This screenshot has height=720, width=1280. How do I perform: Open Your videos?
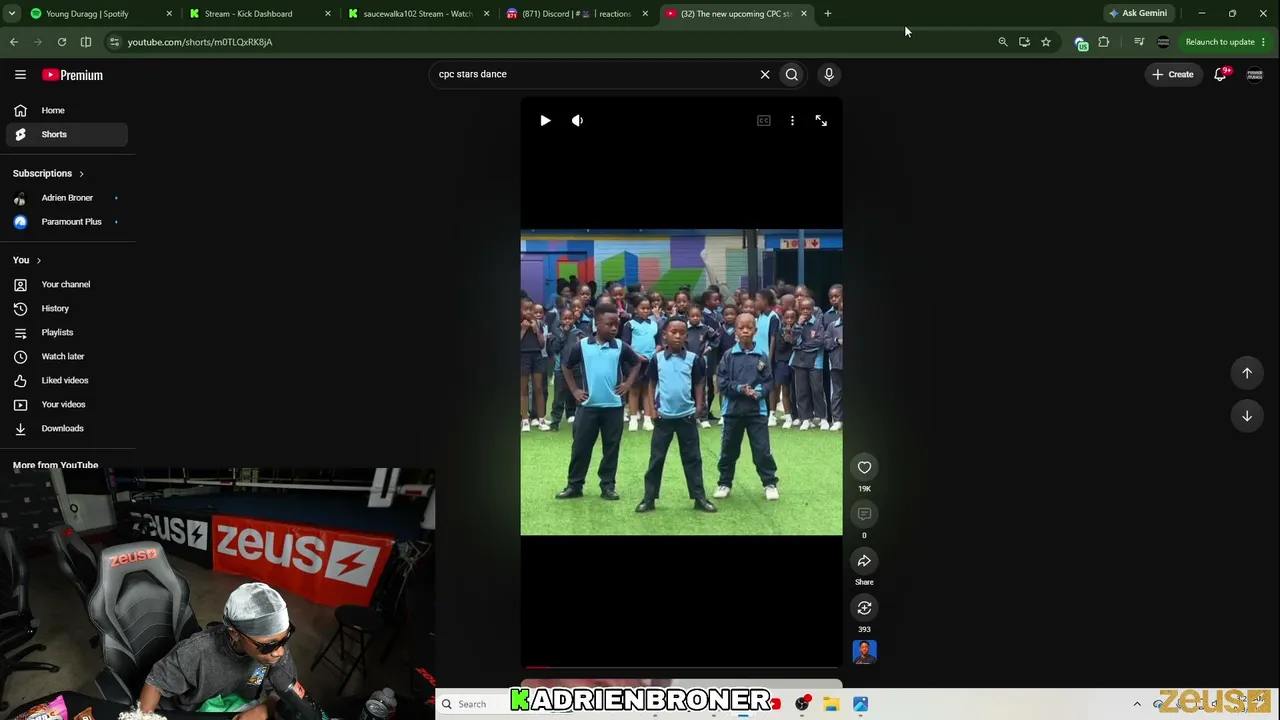pyautogui.click(x=66, y=404)
